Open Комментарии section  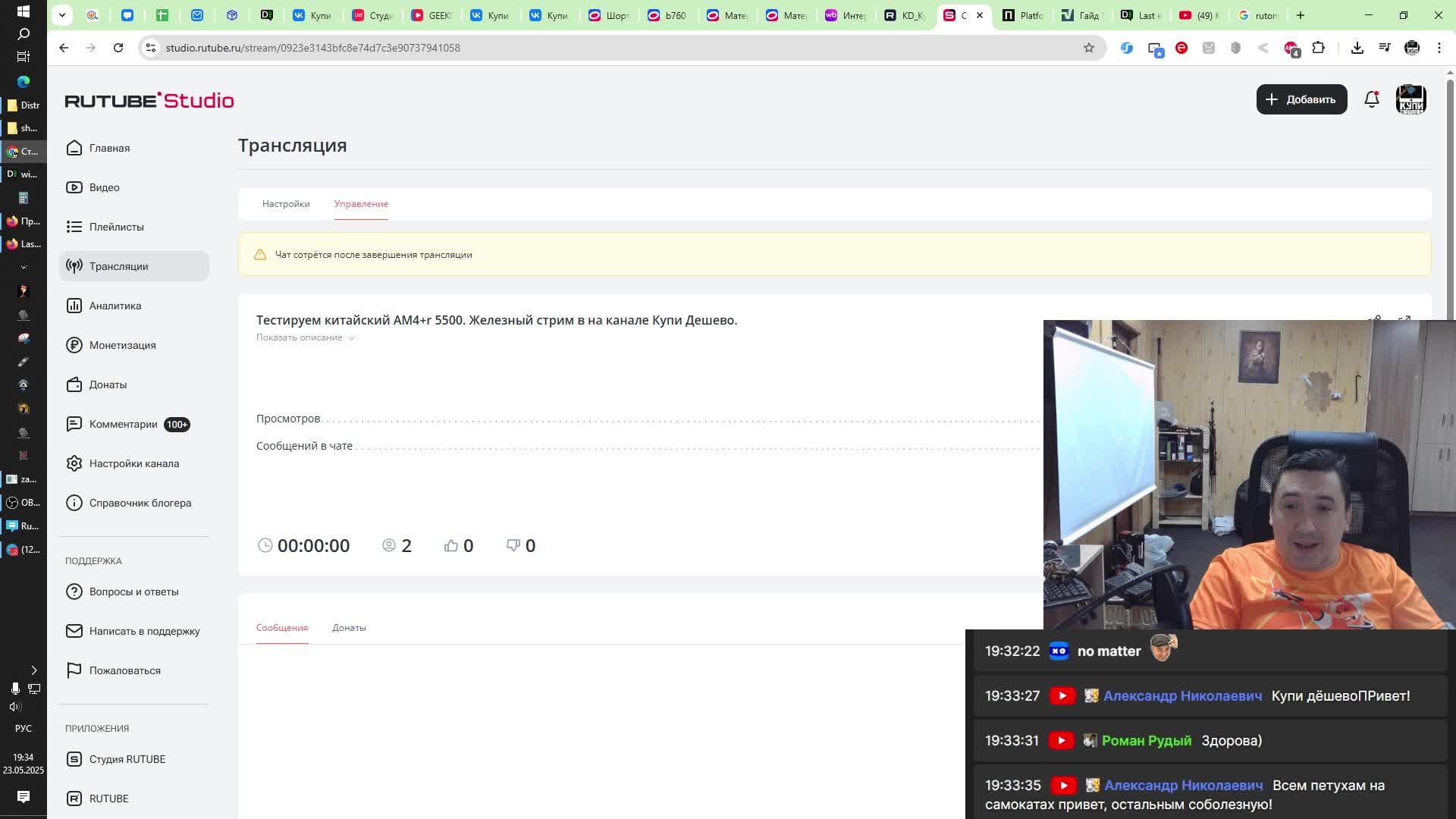click(123, 424)
